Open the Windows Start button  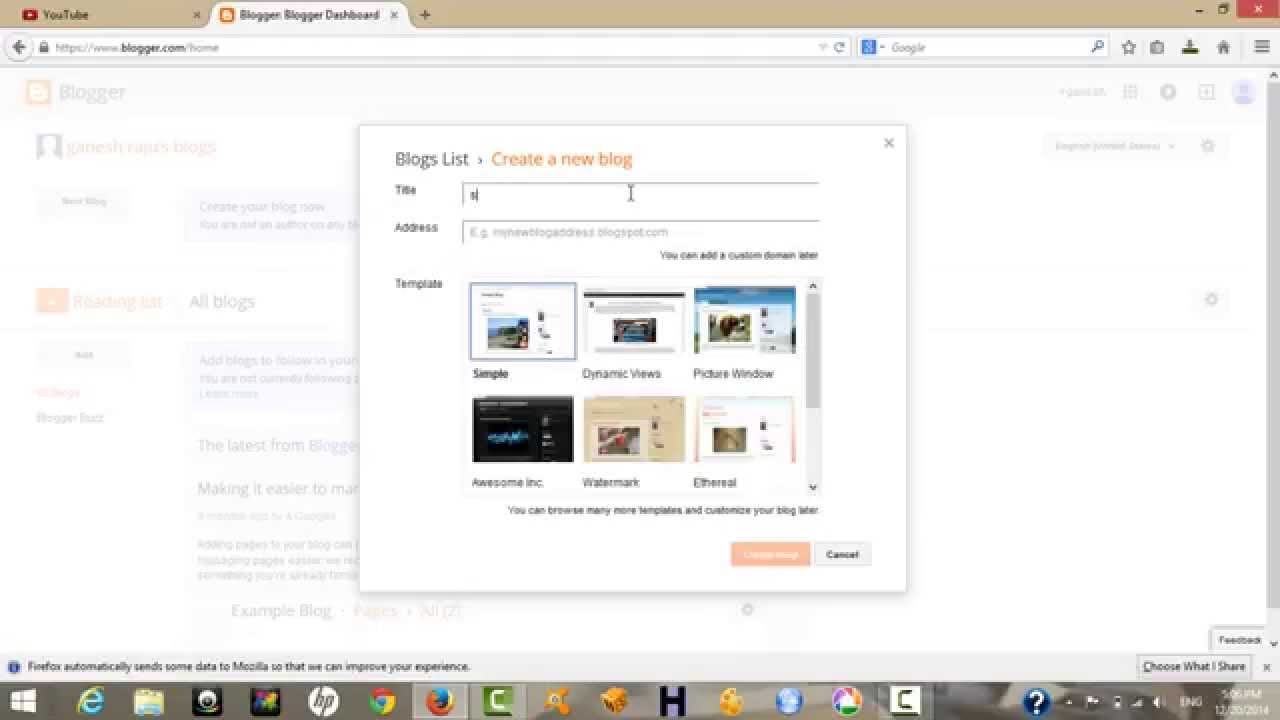coord(22,701)
